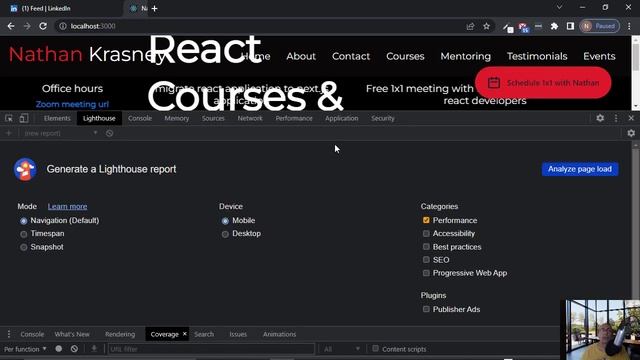Image resolution: width=640 pixels, height=360 pixels.
Task: Enable Progressive Web App category
Action: 426,273
